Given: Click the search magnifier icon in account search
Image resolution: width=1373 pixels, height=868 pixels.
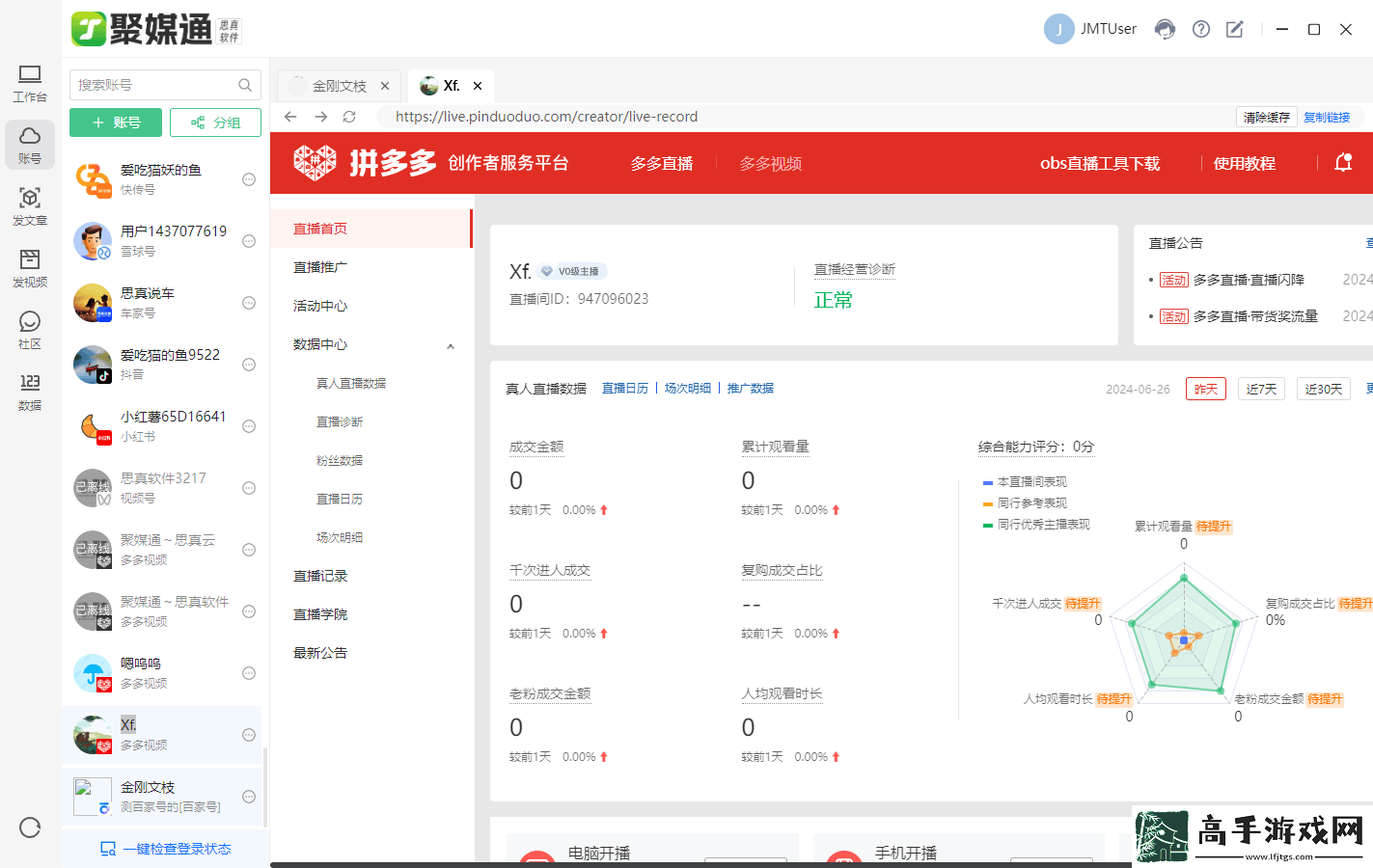Looking at the screenshot, I should point(245,85).
